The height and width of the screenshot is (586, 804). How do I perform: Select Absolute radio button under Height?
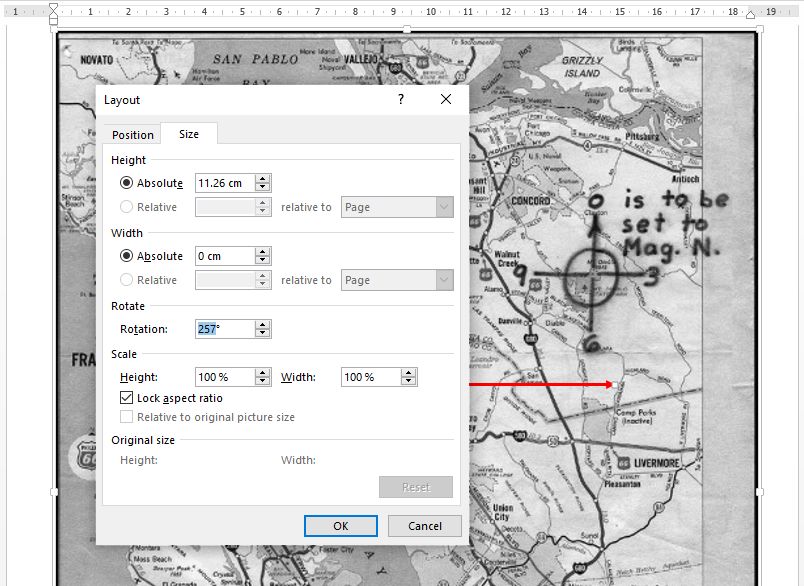click(x=127, y=183)
